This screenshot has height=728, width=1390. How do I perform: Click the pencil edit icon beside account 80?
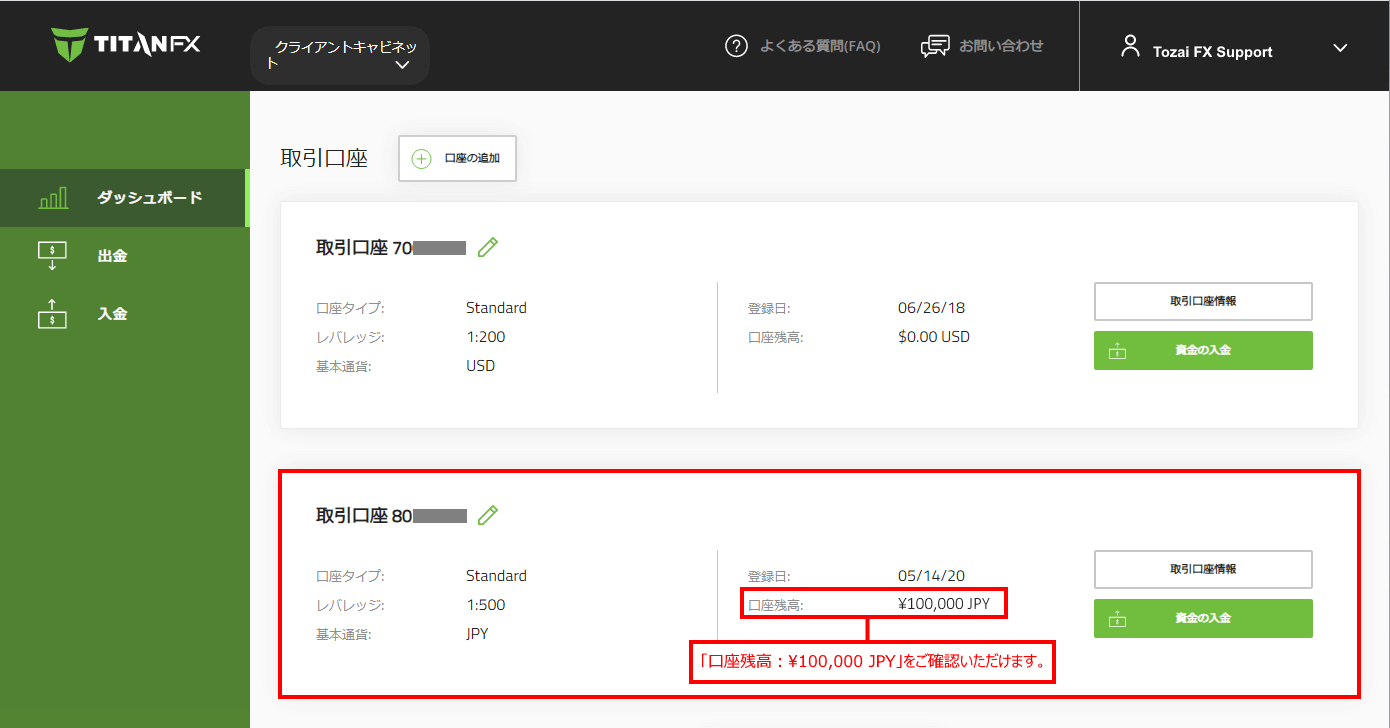(487, 515)
